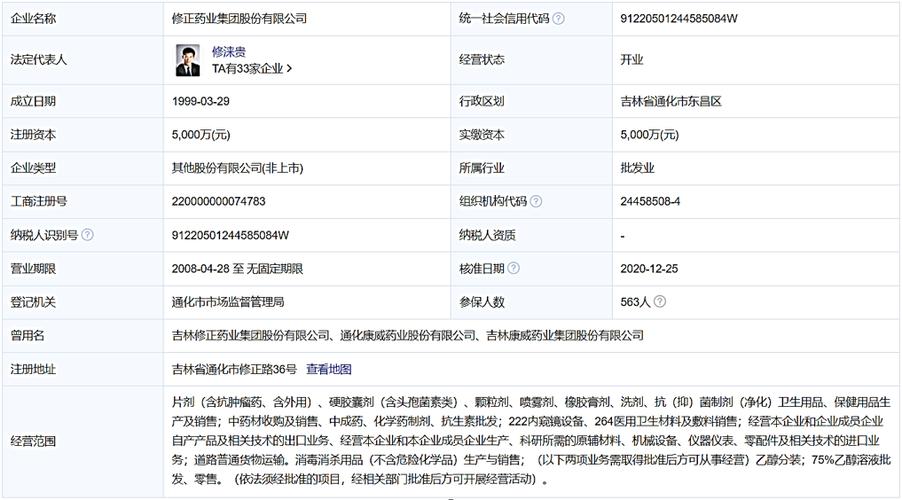Image resolution: width=902 pixels, height=500 pixels.
Task: Click organization code 24458508-4
Action: coord(650,201)
